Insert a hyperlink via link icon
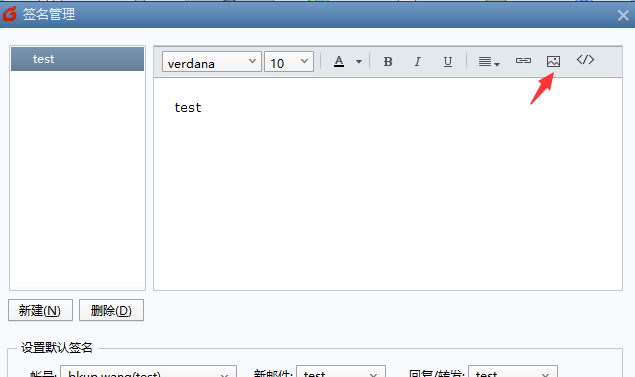This screenshot has width=635, height=377. click(523, 61)
